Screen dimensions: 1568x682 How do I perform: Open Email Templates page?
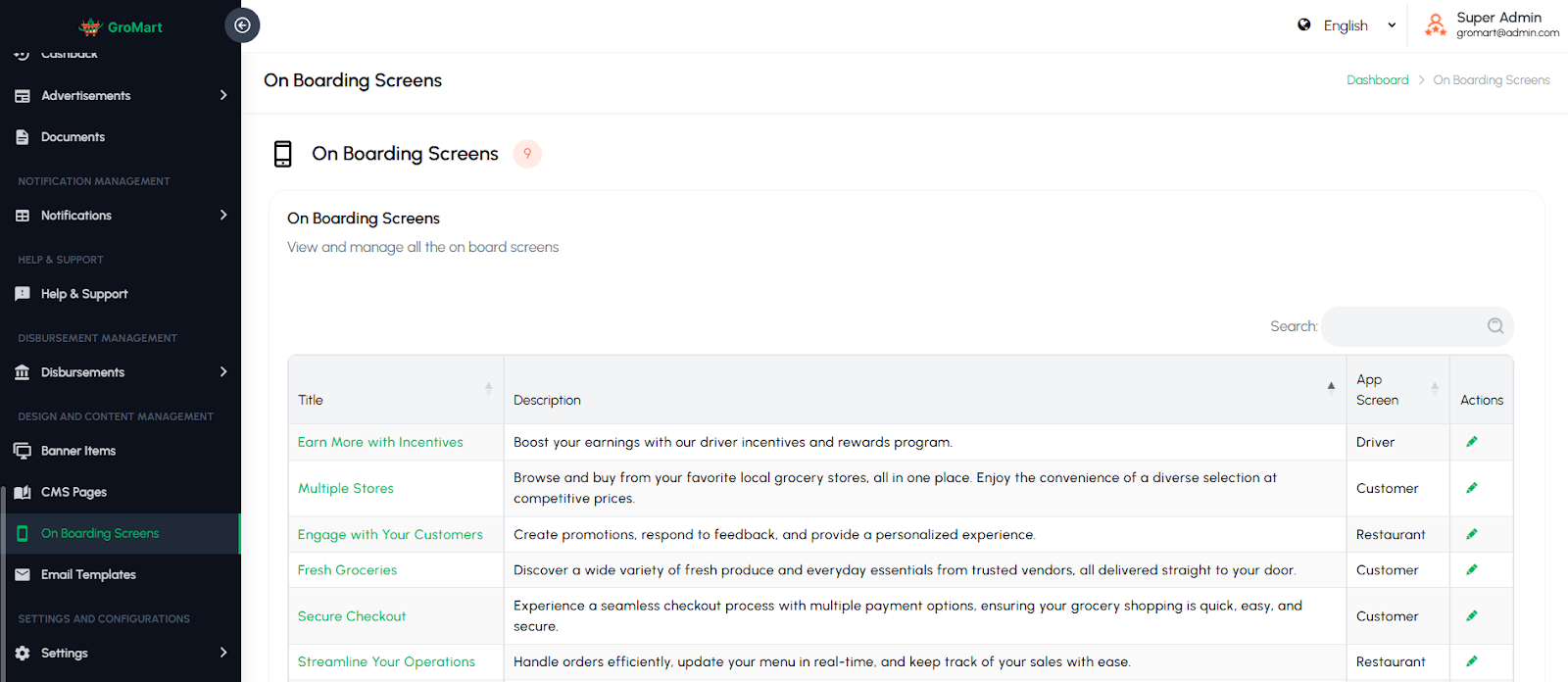[88, 574]
